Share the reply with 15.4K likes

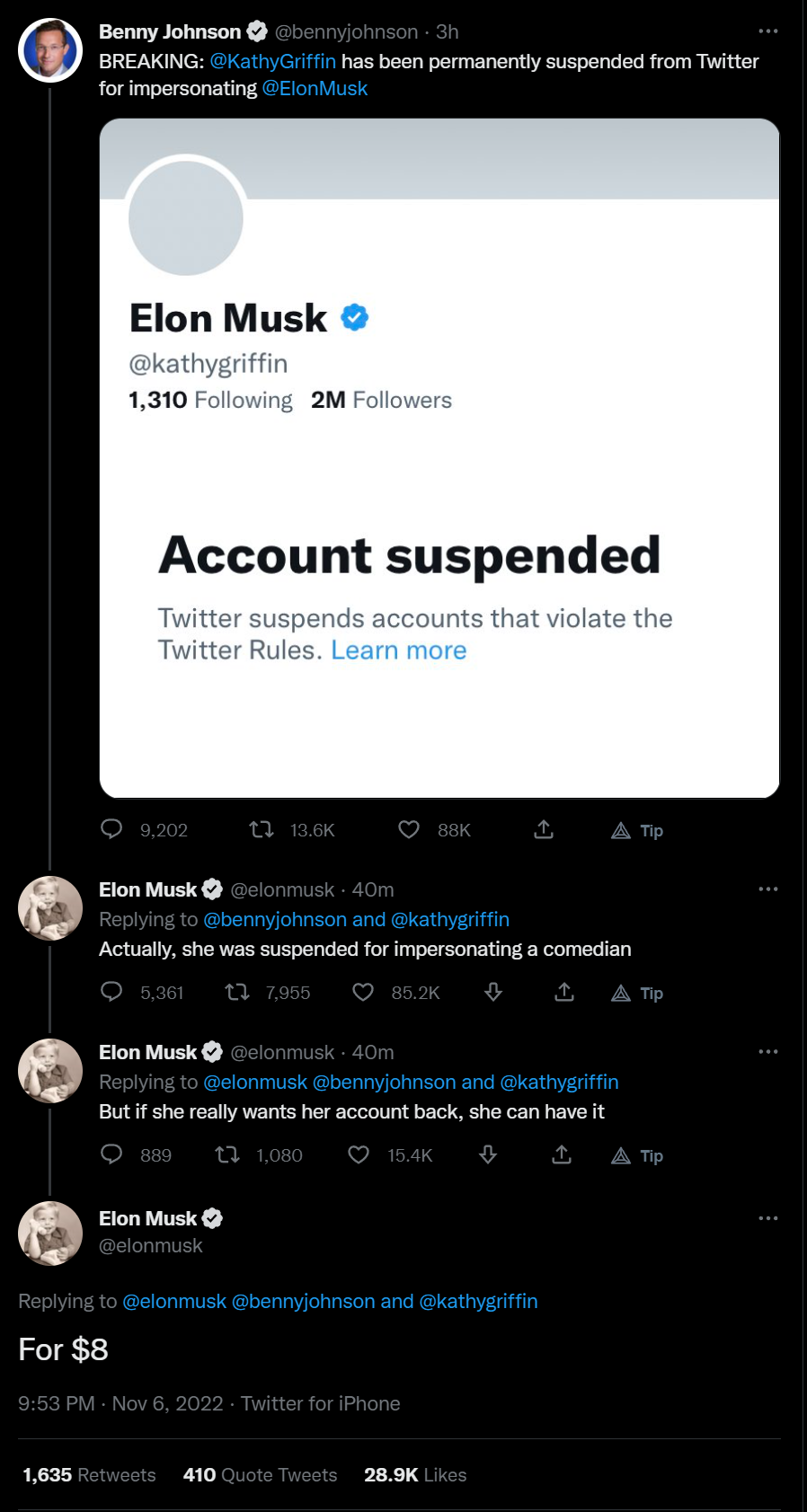pos(562,1154)
